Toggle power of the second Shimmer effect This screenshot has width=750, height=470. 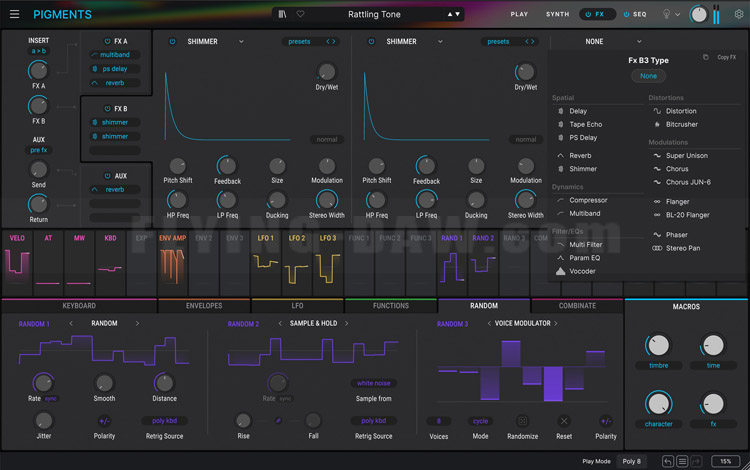pyautogui.click(x=371, y=42)
